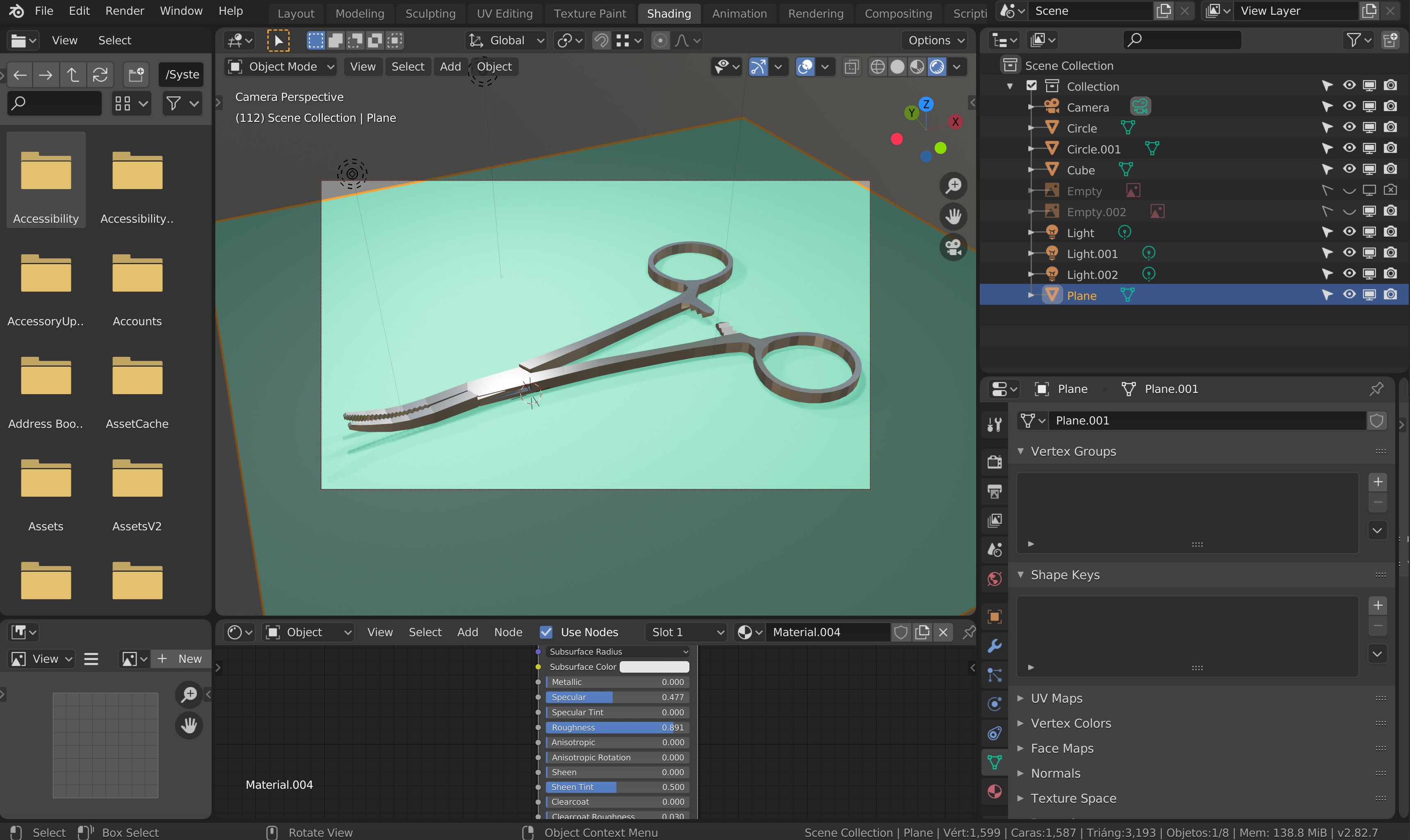Expand the UV Maps panel
The height and width of the screenshot is (840, 1410).
1056,698
